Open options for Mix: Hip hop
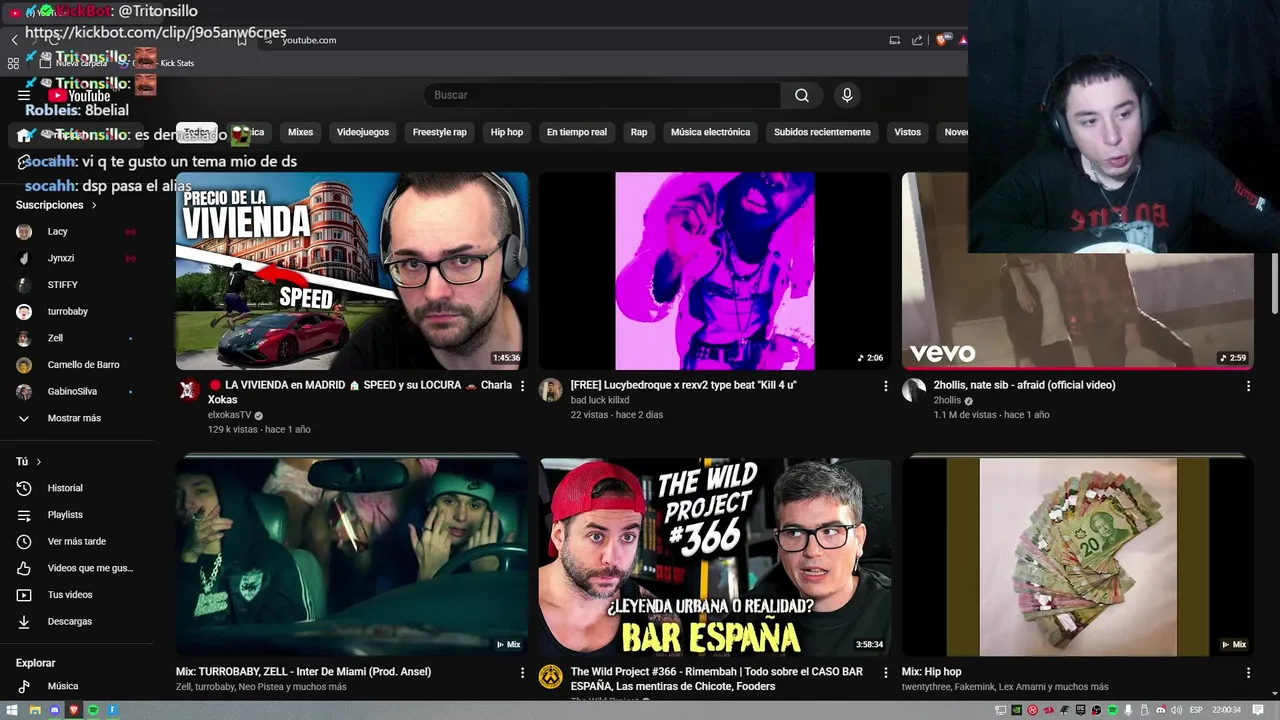 pyautogui.click(x=1248, y=673)
